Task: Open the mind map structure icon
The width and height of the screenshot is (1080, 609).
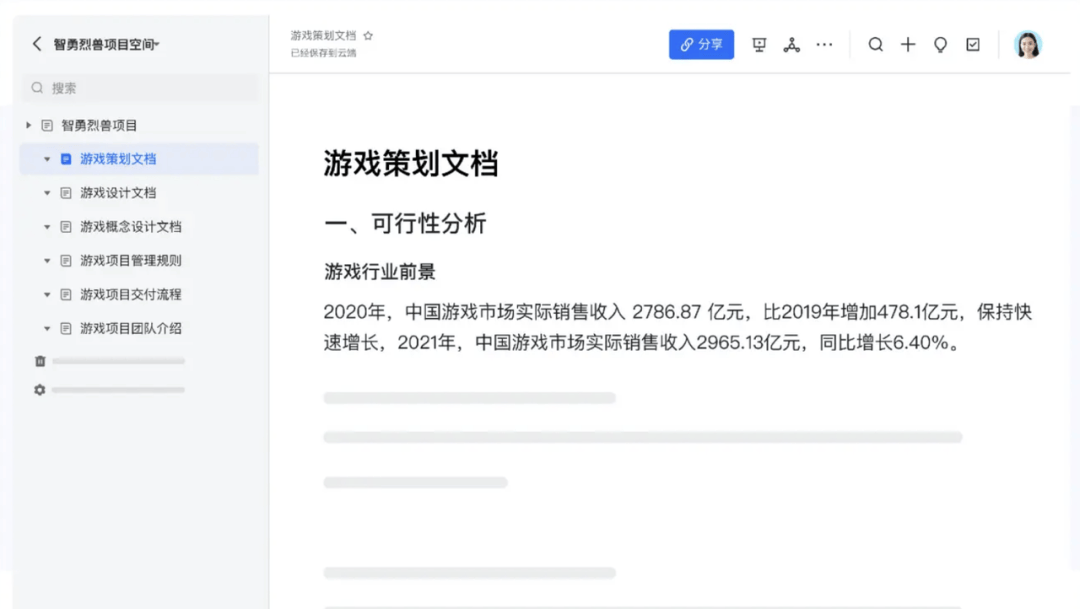Action: tap(791, 45)
